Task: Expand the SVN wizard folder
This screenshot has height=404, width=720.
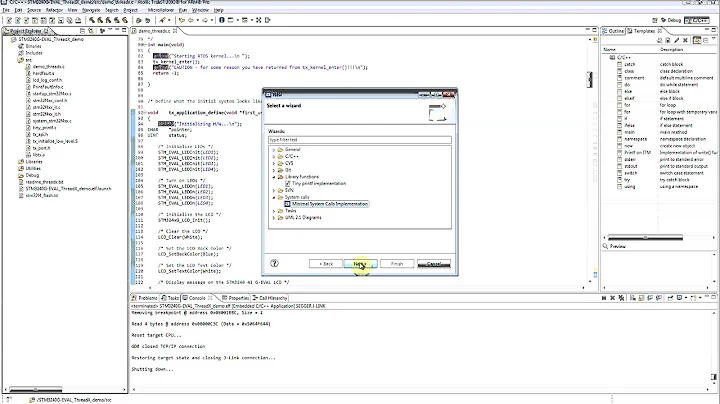Action: point(274,190)
